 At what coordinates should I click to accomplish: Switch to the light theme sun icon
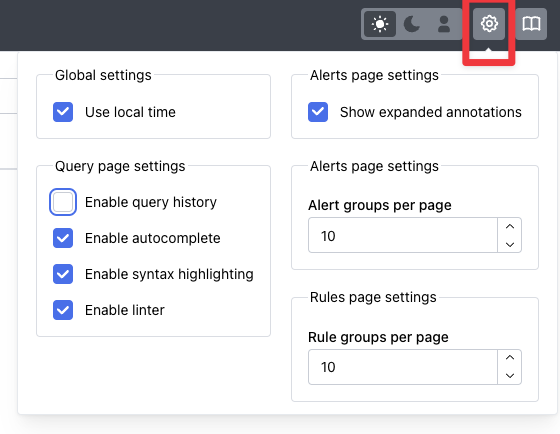pyautogui.click(x=380, y=24)
